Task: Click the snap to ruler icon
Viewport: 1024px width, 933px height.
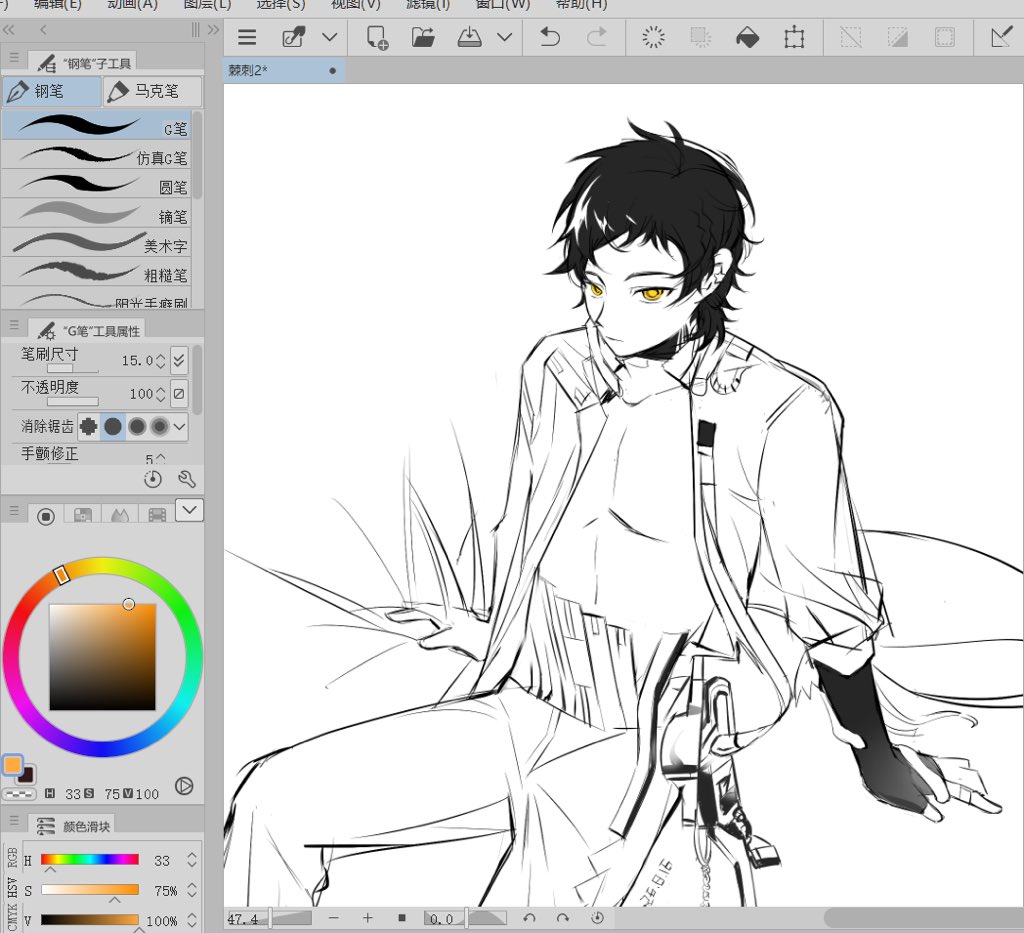Action: [x=1001, y=37]
